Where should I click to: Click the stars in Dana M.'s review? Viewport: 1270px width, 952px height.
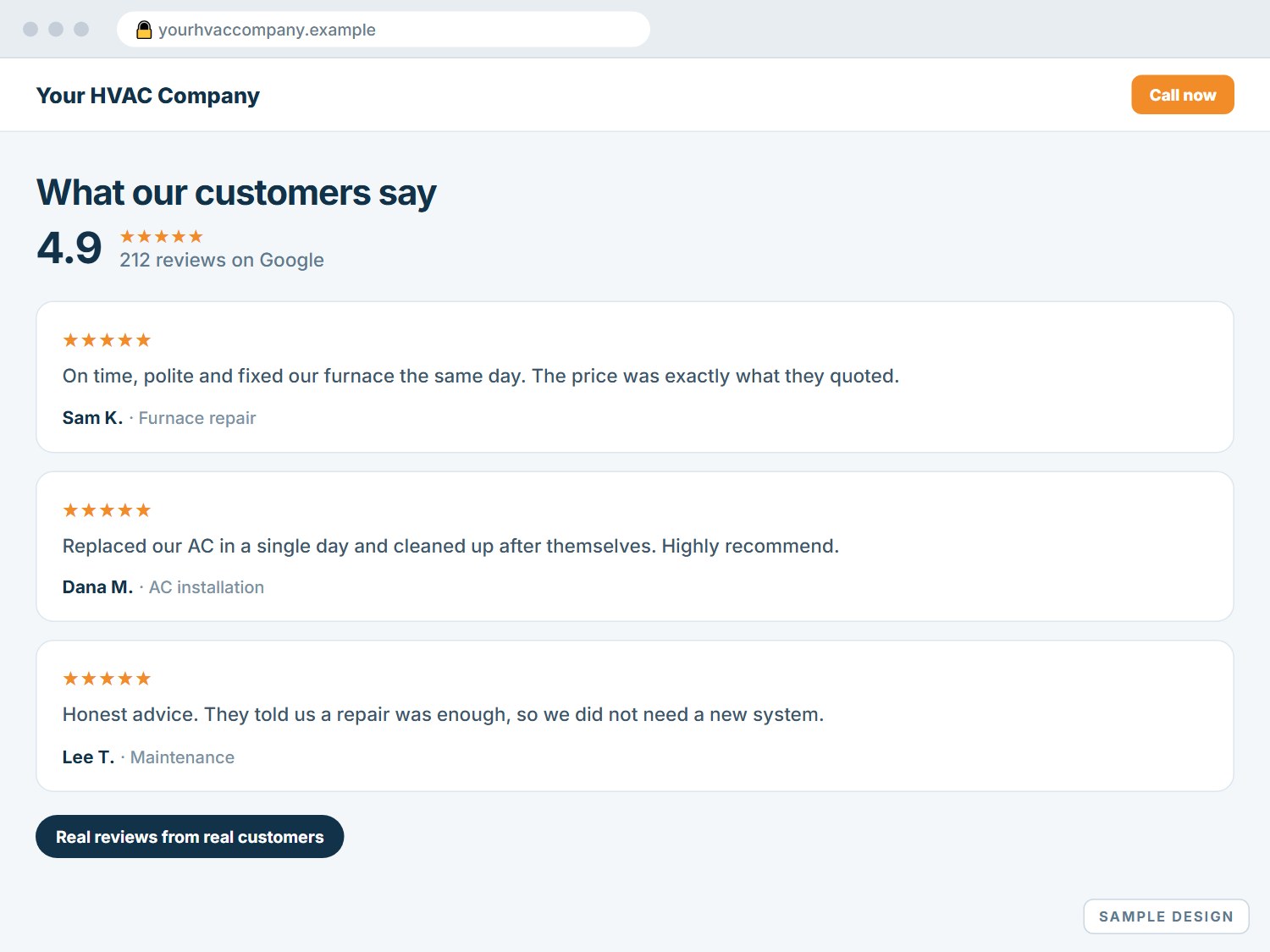pyautogui.click(x=107, y=510)
